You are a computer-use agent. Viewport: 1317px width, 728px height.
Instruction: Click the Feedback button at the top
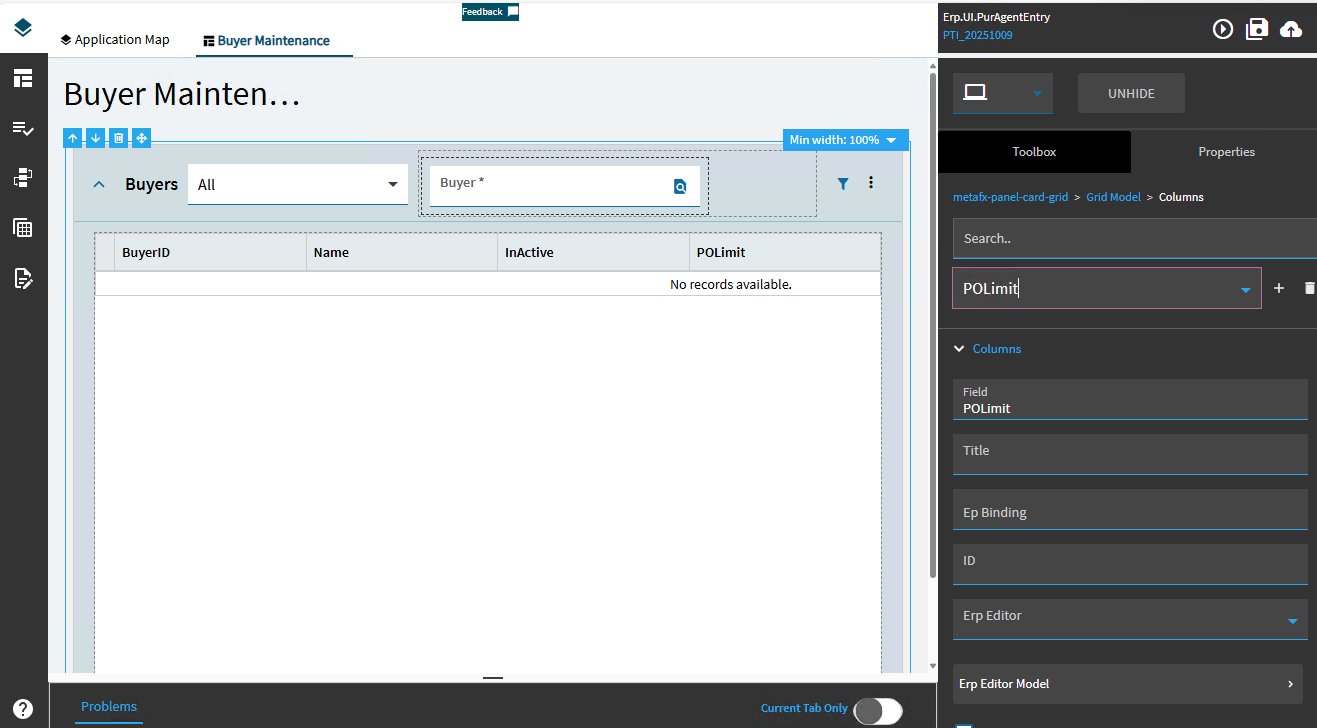(x=490, y=12)
